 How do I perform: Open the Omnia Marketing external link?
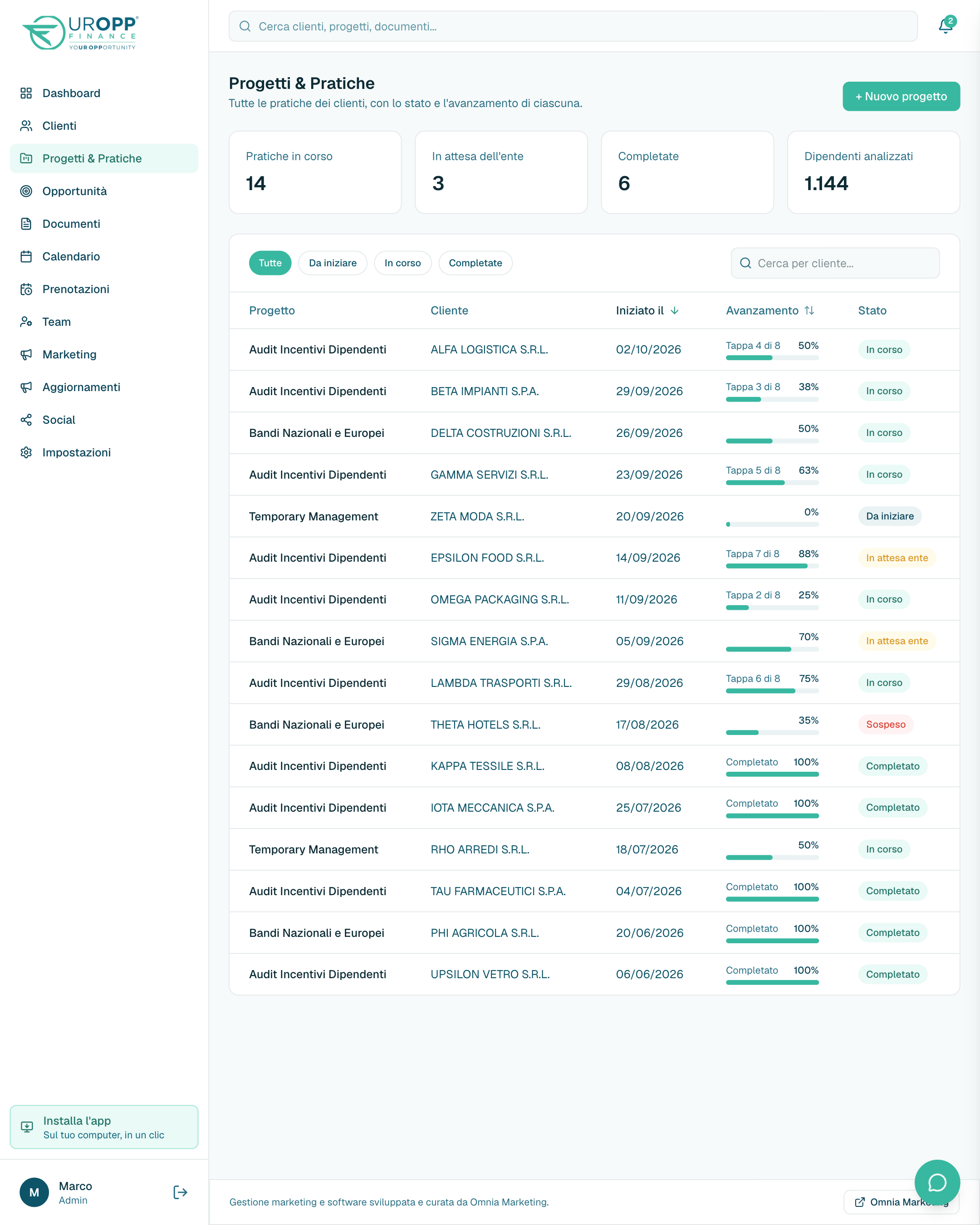pyautogui.click(x=901, y=1202)
